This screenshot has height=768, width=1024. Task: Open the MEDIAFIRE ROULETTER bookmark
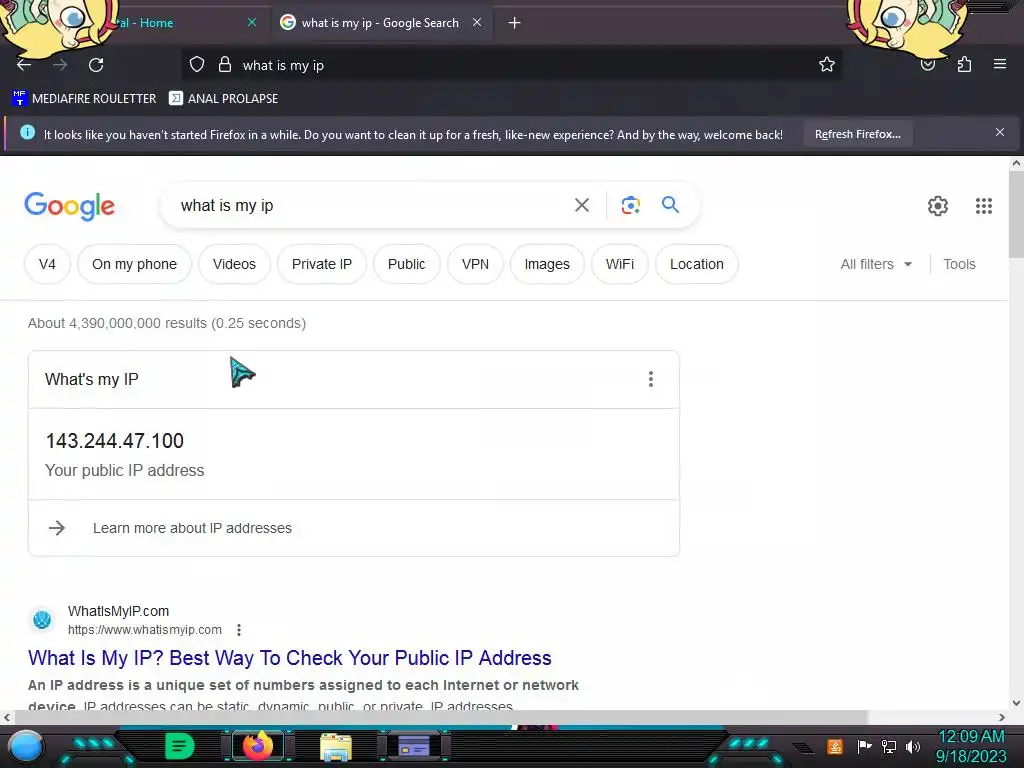[x=84, y=99]
